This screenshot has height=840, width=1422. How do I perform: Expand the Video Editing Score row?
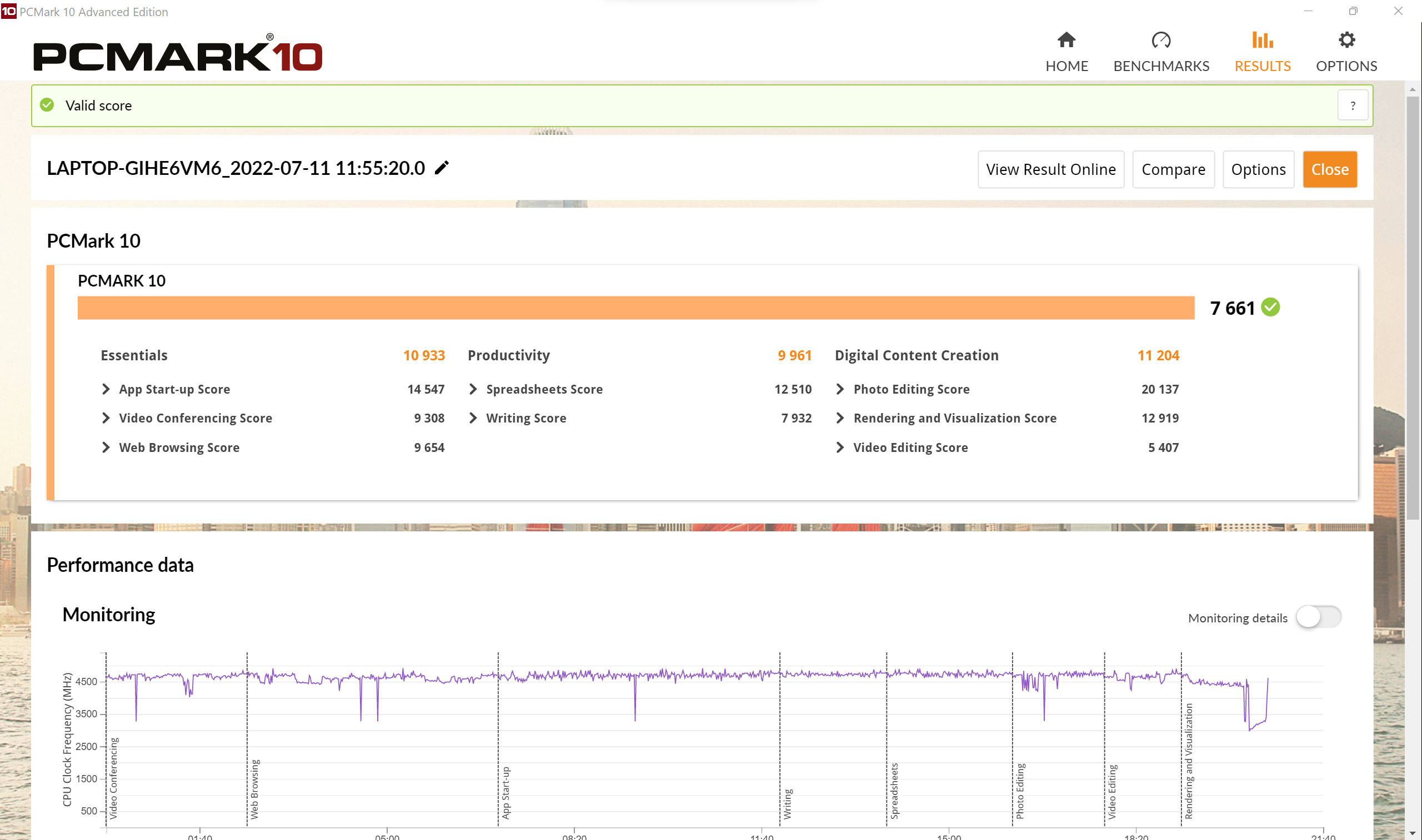point(840,447)
